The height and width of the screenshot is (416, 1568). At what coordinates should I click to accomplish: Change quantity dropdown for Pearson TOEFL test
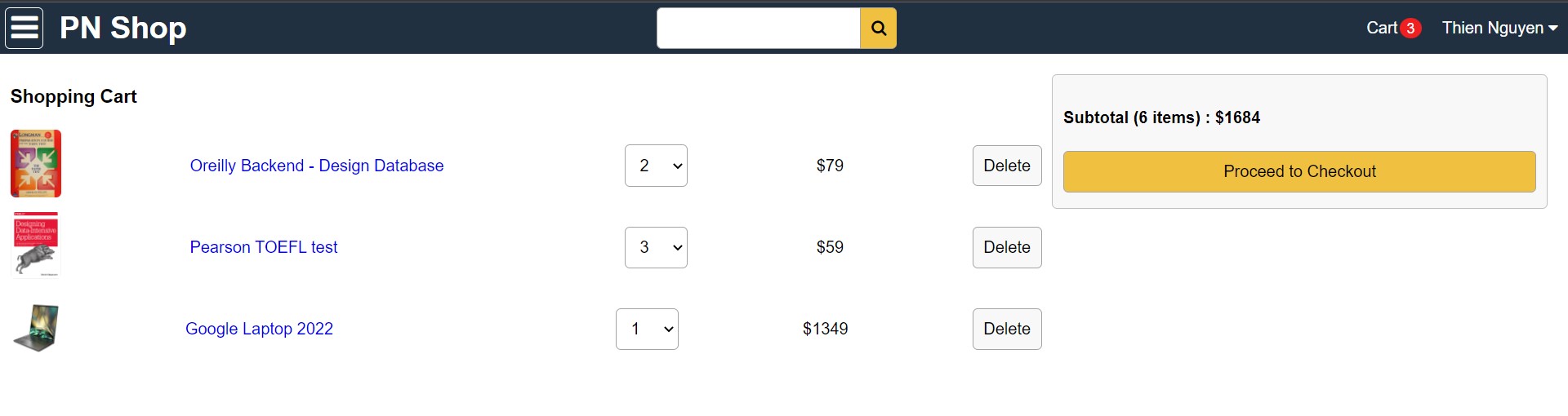tap(656, 247)
